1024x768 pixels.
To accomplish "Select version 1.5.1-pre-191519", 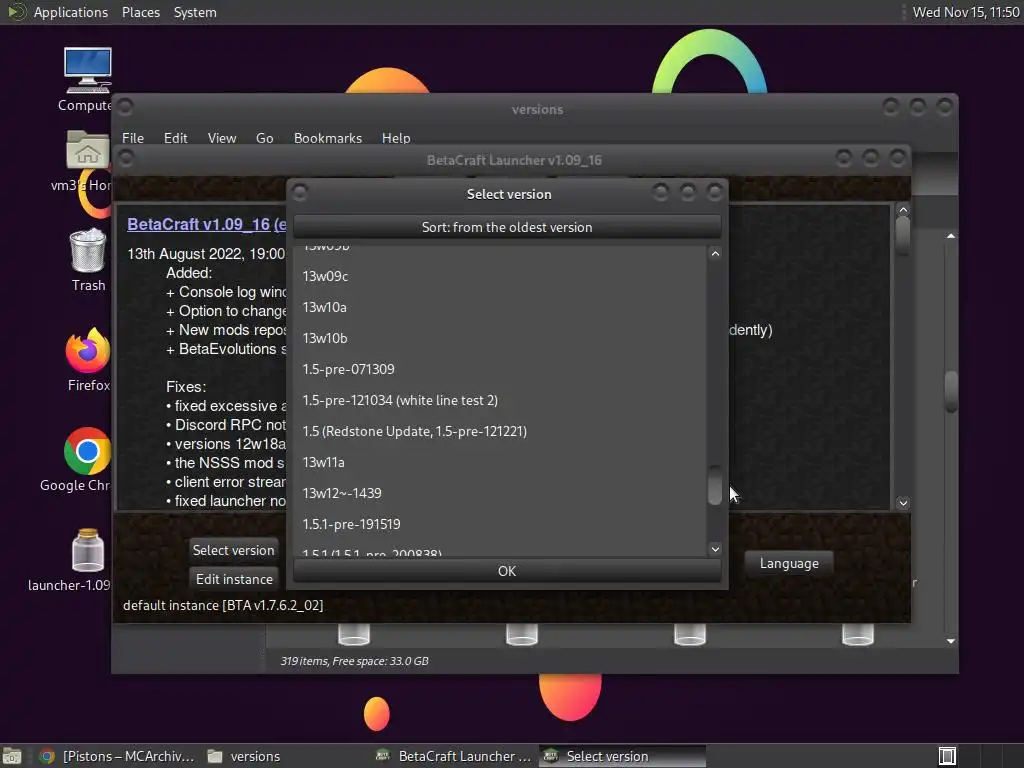I will coord(500,524).
